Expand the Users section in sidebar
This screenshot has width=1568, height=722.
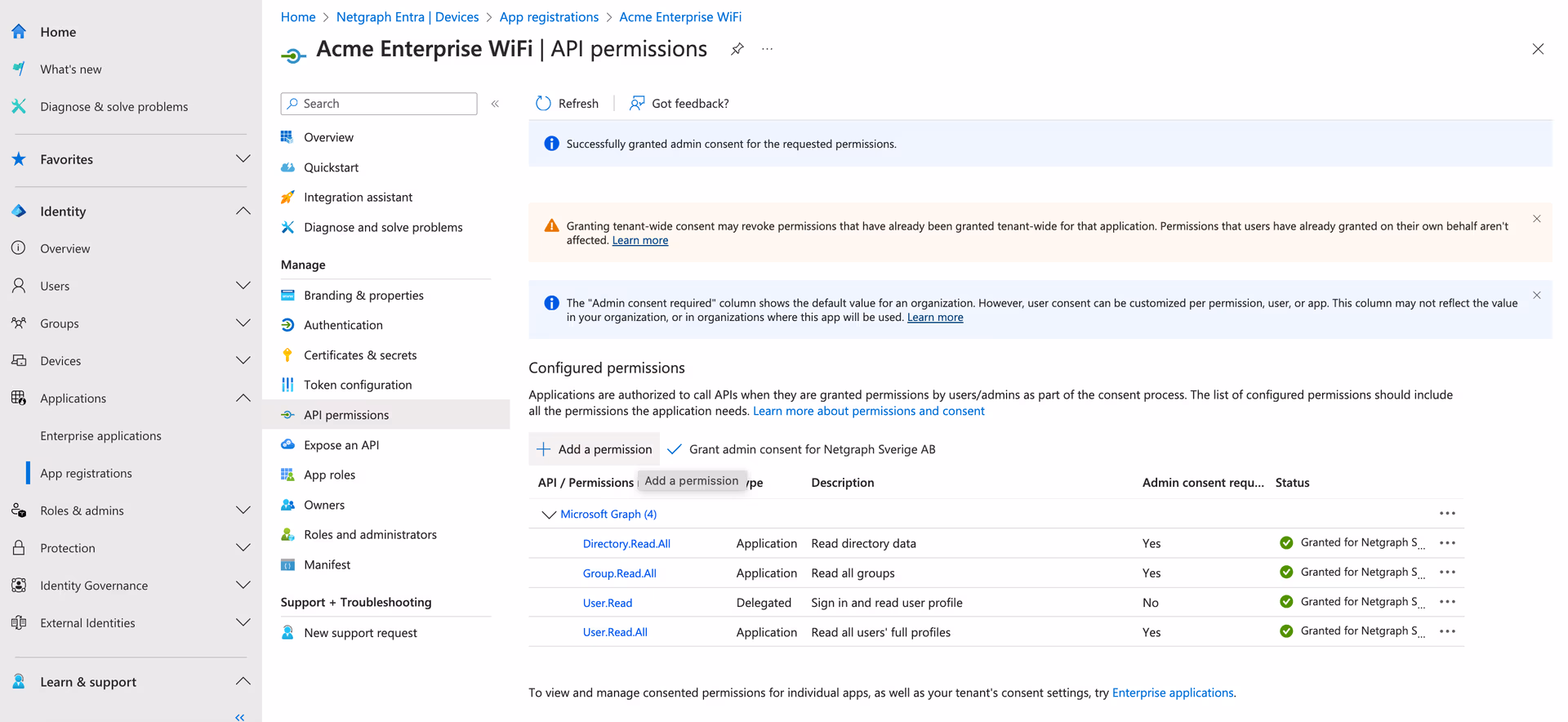click(x=243, y=286)
